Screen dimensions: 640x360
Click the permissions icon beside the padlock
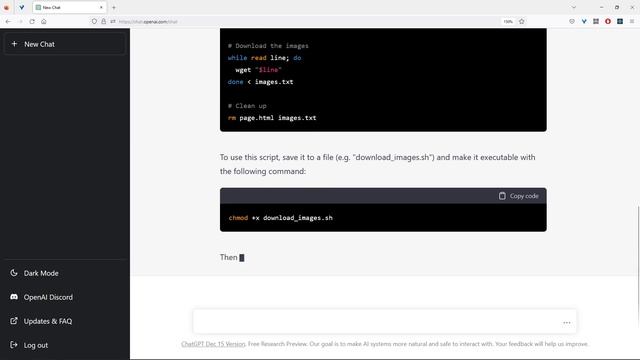tap(113, 21)
